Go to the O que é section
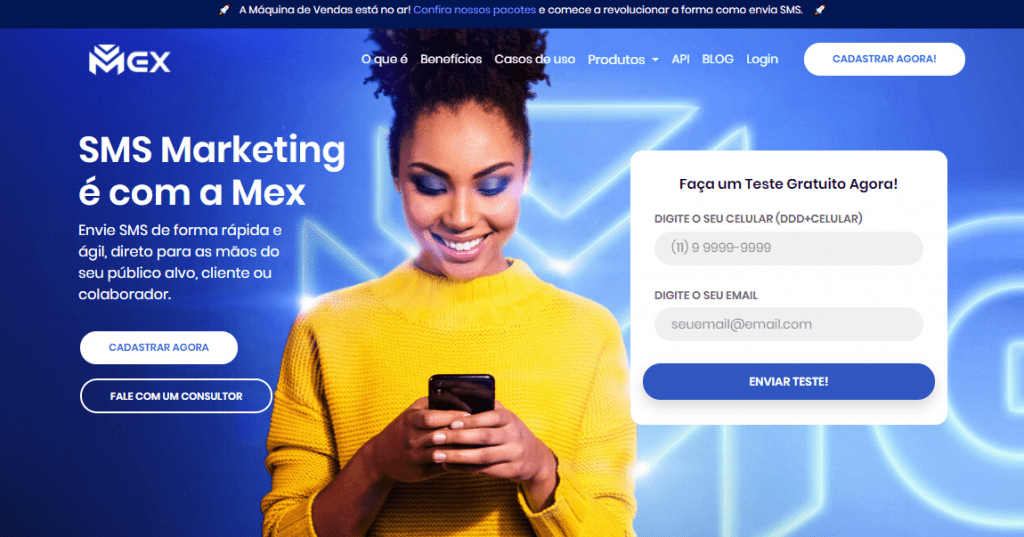The height and width of the screenshot is (537, 1024). (x=384, y=59)
